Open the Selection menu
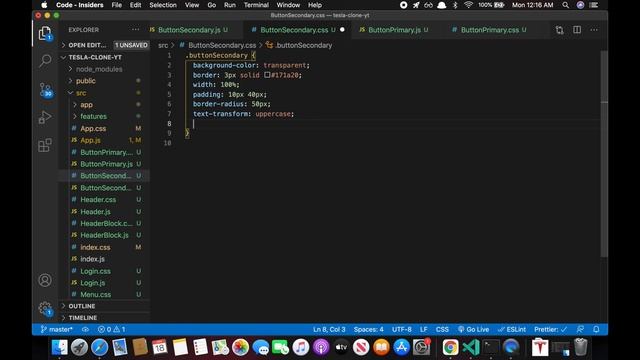Viewport: 640px width, 360px height. 163,5
